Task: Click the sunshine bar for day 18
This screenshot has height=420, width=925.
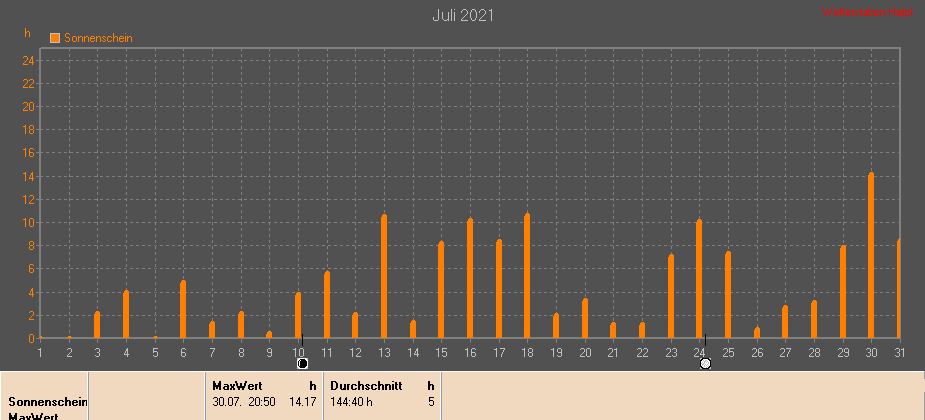Action: [x=527, y=276]
